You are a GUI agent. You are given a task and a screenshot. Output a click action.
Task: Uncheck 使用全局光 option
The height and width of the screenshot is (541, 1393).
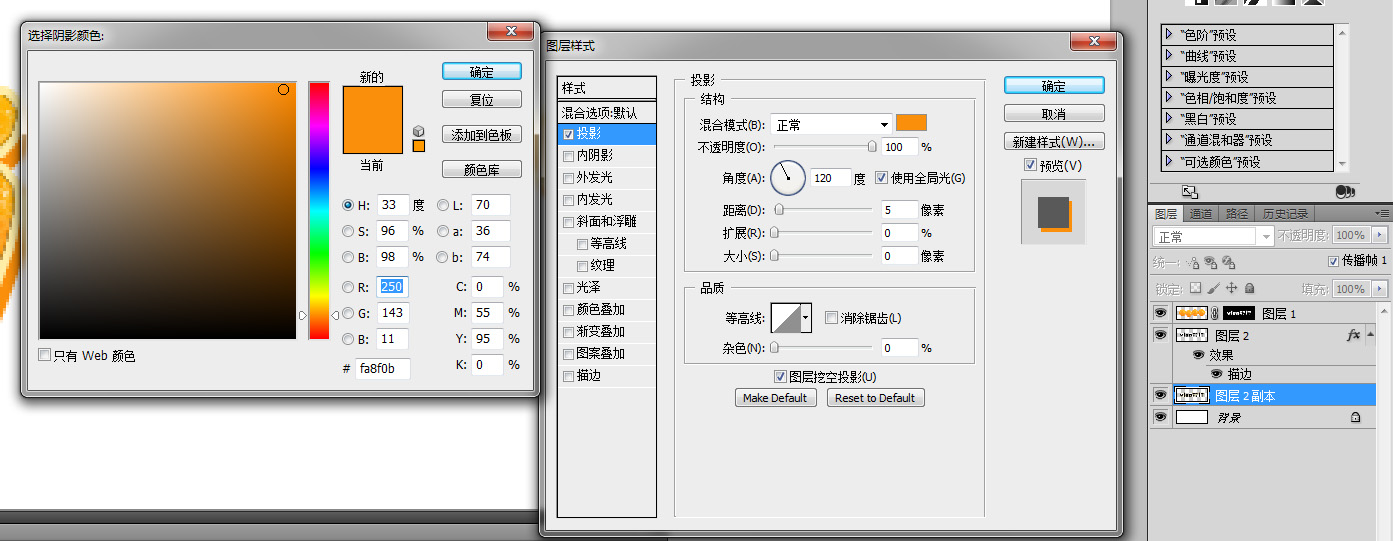881,178
